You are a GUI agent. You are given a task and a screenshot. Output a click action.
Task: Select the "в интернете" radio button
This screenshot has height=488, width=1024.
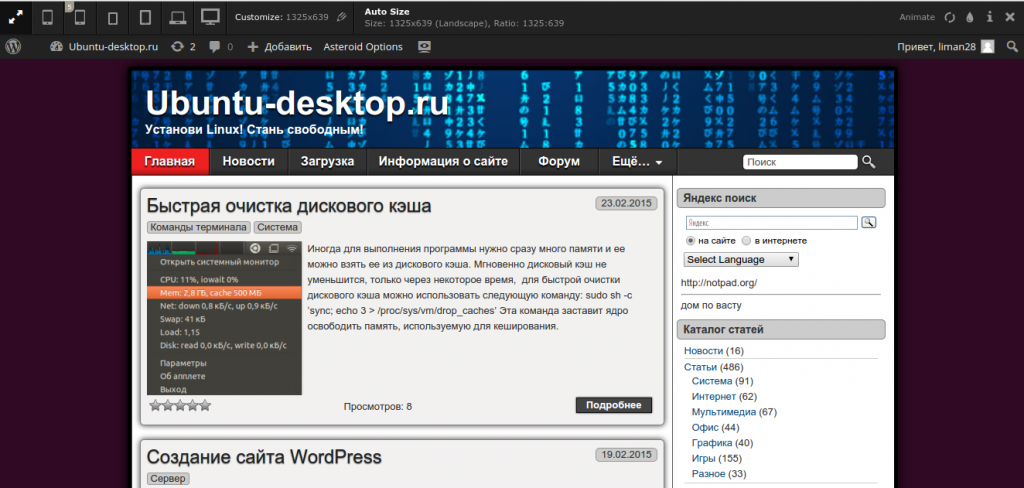(x=746, y=241)
